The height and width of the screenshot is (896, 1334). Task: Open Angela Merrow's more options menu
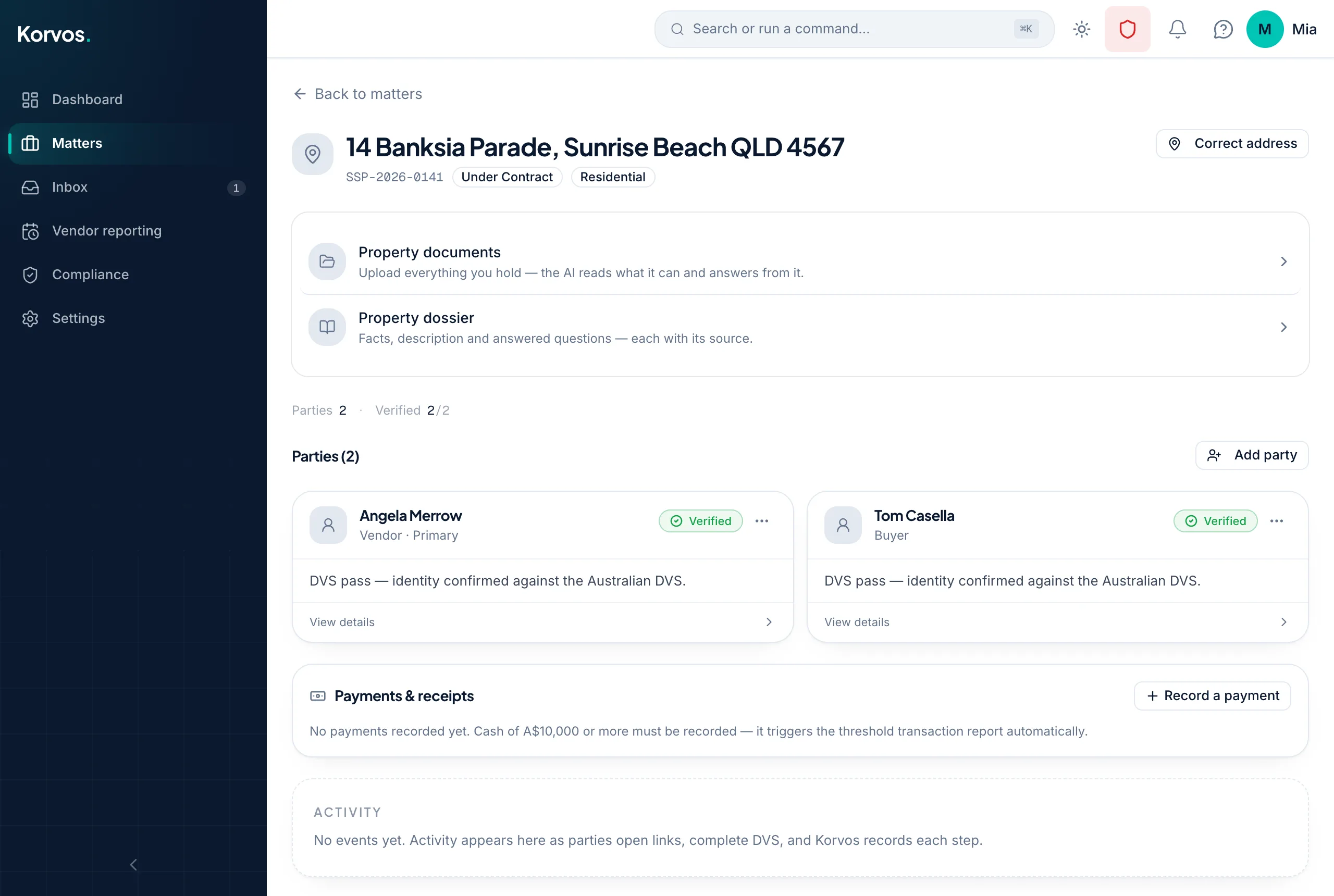tap(761, 521)
